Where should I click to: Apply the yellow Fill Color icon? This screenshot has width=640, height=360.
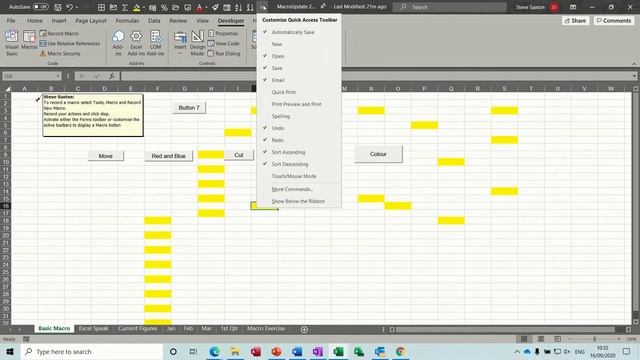tap(137, 7)
